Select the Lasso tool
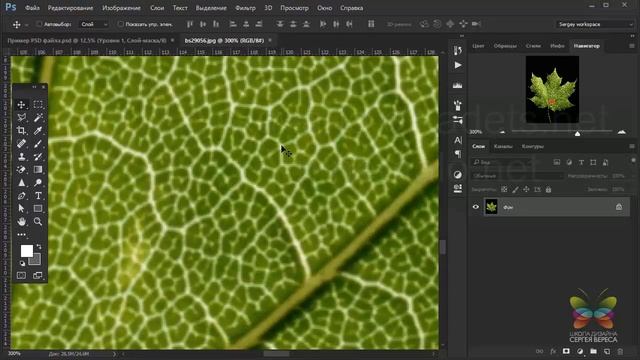The height and width of the screenshot is (360, 640). (21, 118)
